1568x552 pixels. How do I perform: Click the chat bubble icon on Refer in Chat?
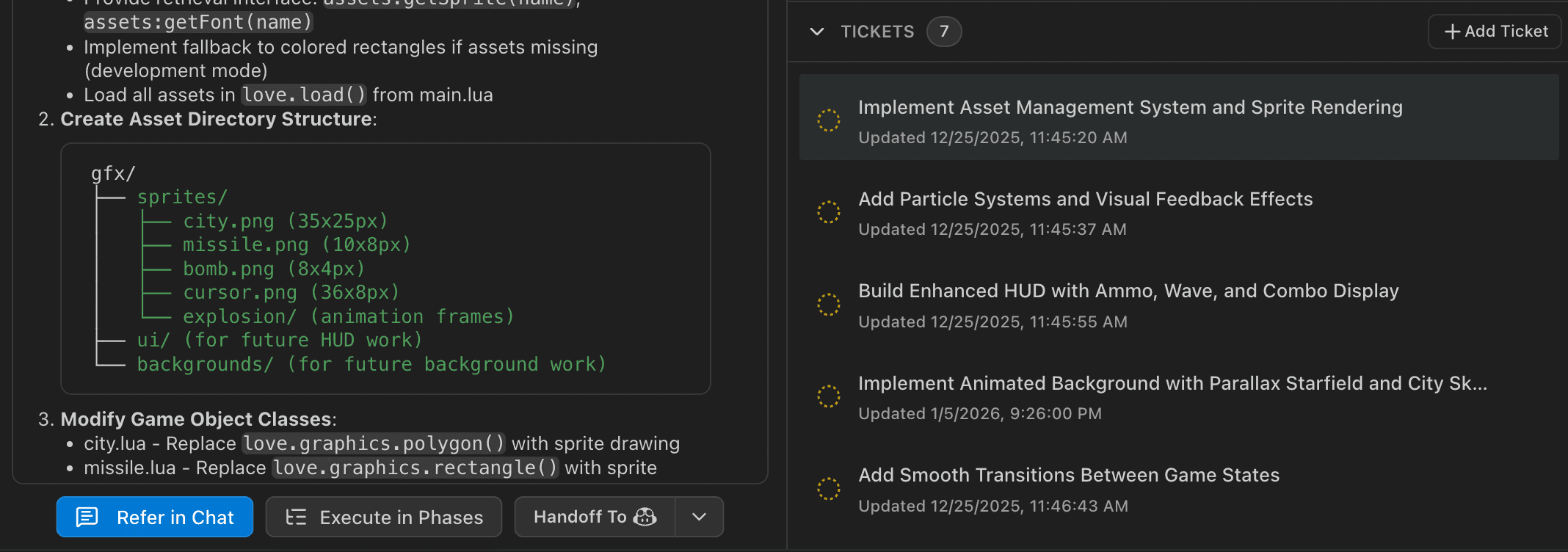coord(88,517)
